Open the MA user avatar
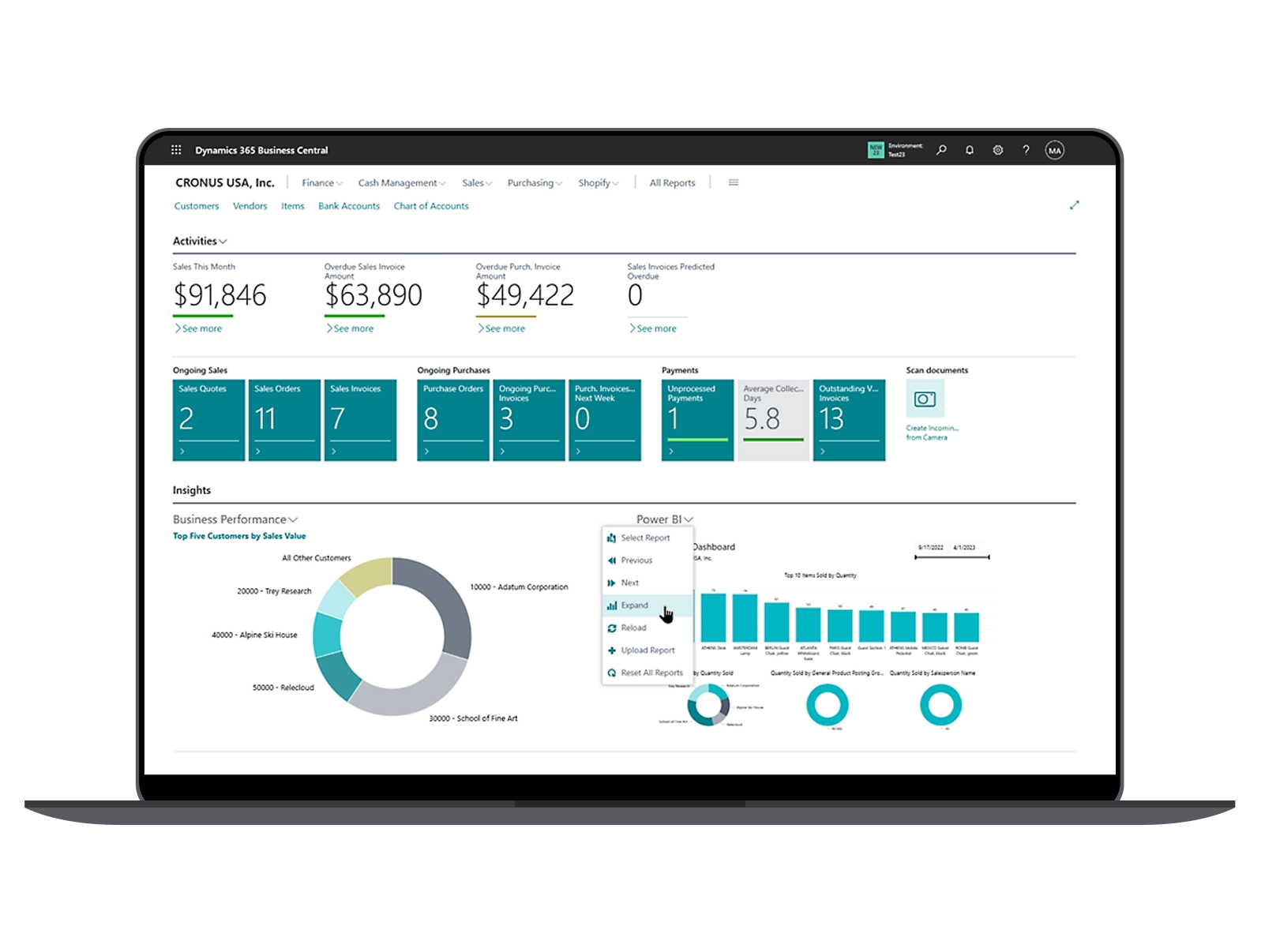This screenshot has width=1261, height=952. 1055,150
